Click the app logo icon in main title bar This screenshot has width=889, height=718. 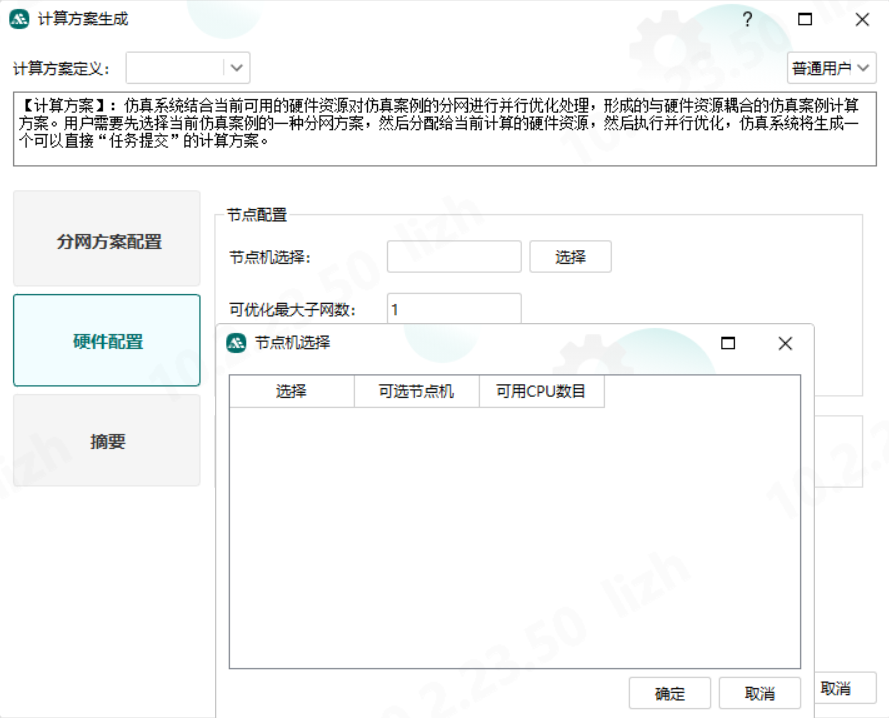click(x=19, y=19)
